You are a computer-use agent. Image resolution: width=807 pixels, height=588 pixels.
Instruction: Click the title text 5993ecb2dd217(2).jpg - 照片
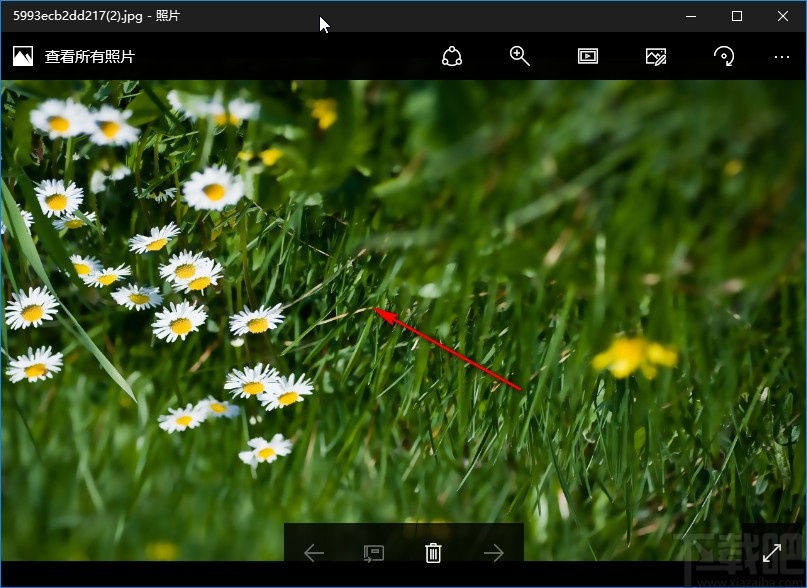click(x=96, y=16)
